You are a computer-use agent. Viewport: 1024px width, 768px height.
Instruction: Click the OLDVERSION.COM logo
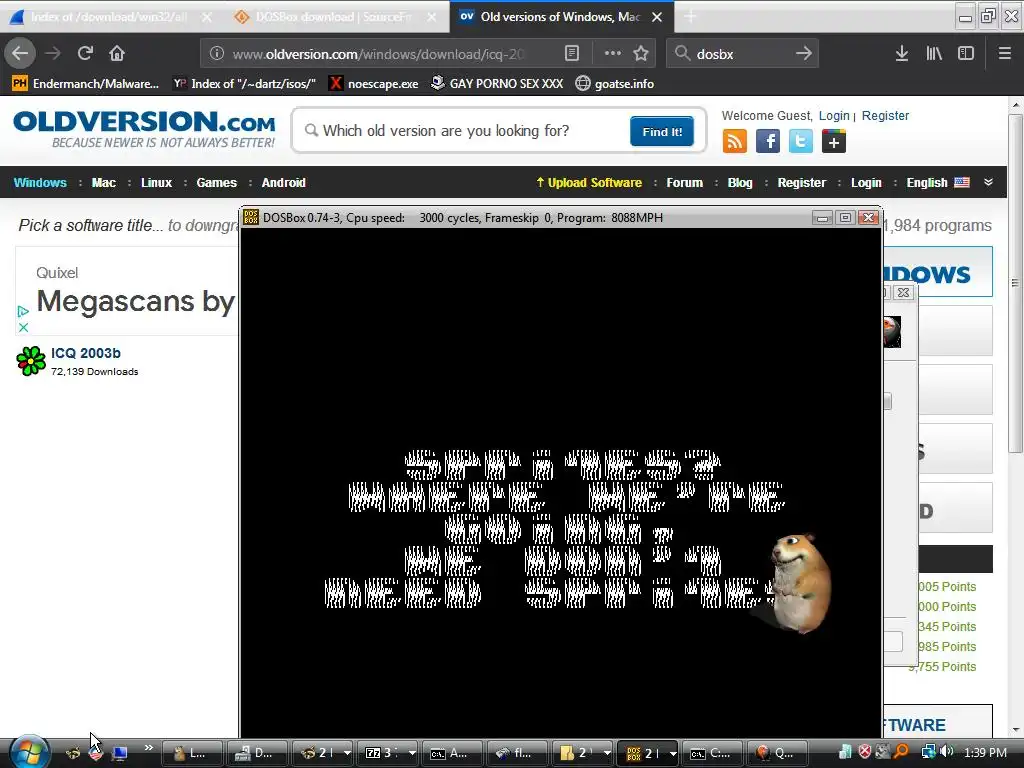click(x=144, y=129)
